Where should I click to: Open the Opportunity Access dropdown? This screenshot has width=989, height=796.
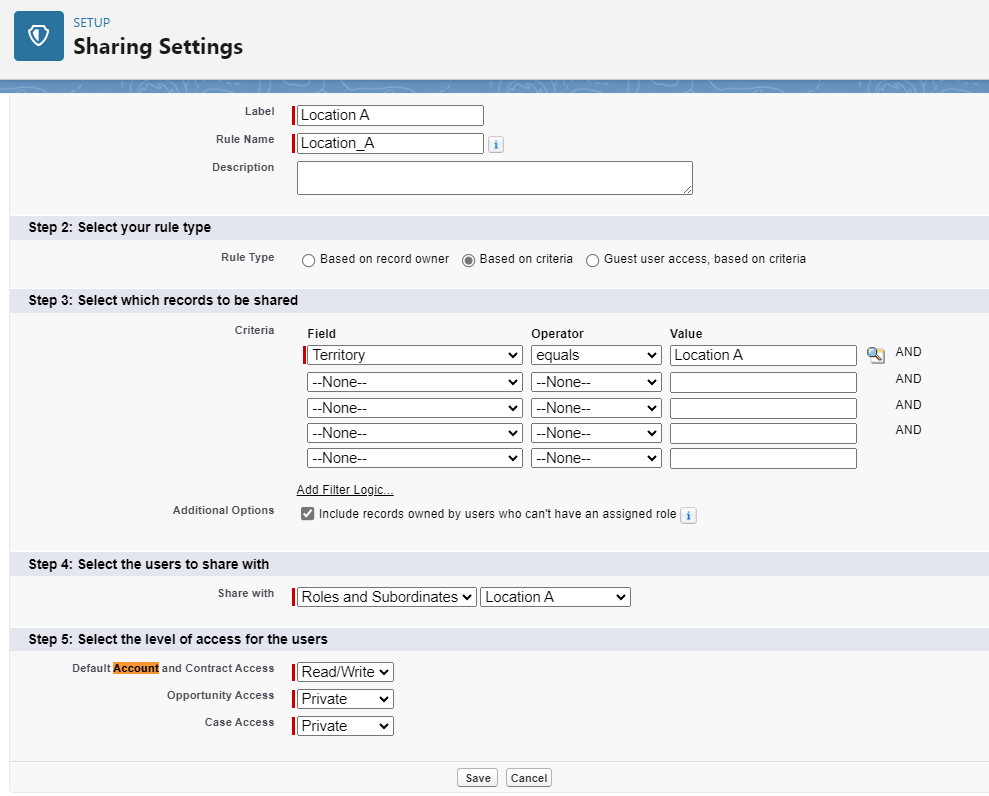click(345, 699)
